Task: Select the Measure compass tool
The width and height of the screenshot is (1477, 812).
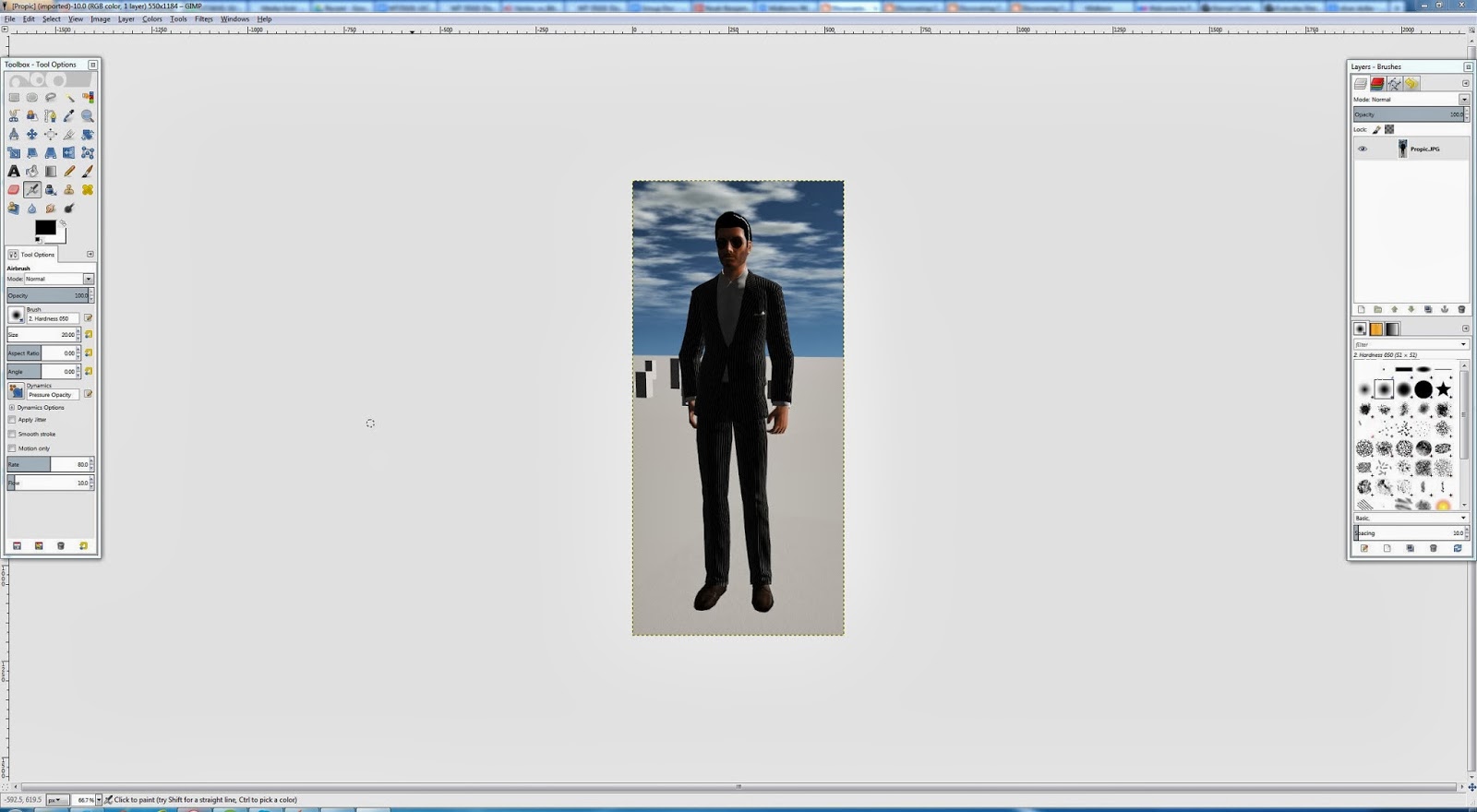Action: [x=14, y=134]
